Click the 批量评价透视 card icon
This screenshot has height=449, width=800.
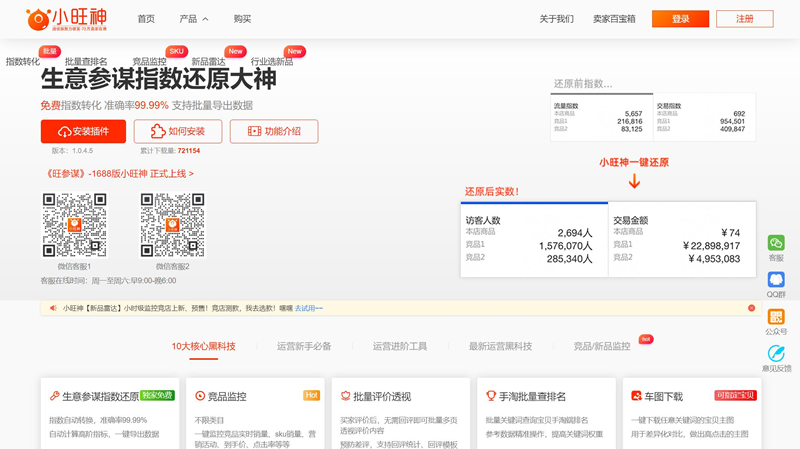point(345,396)
